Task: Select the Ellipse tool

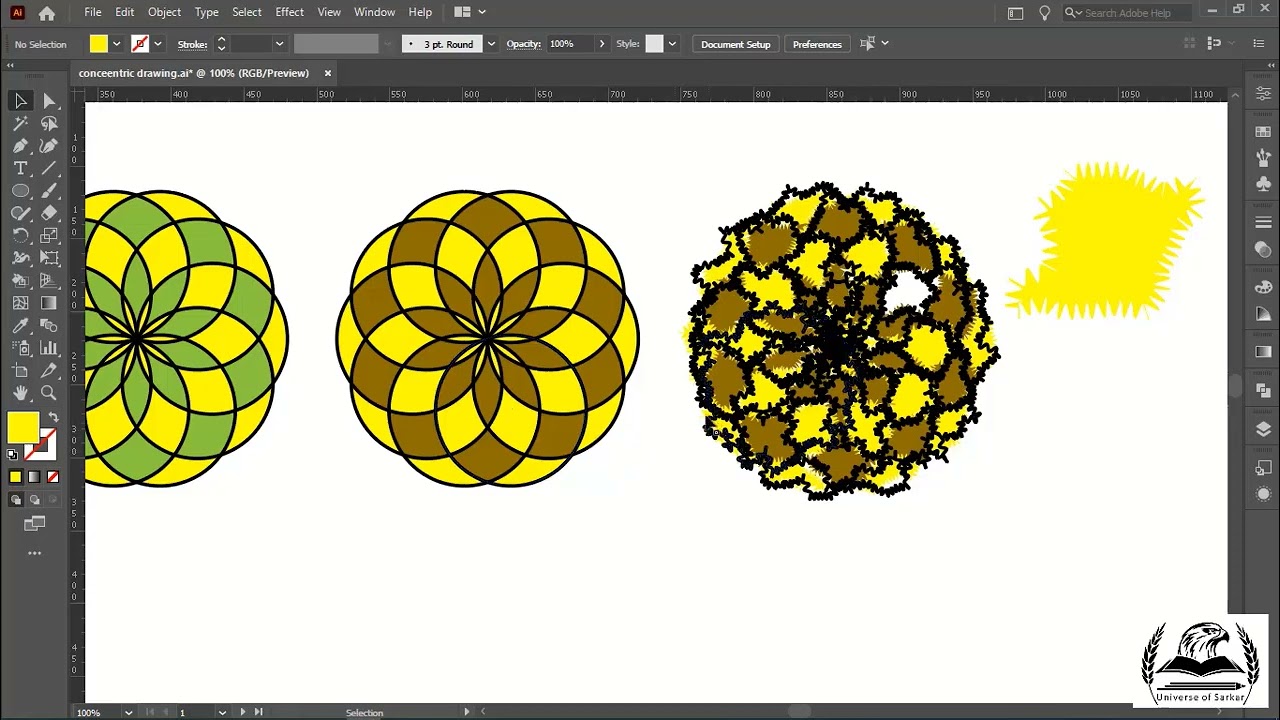Action: click(x=20, y=191)
